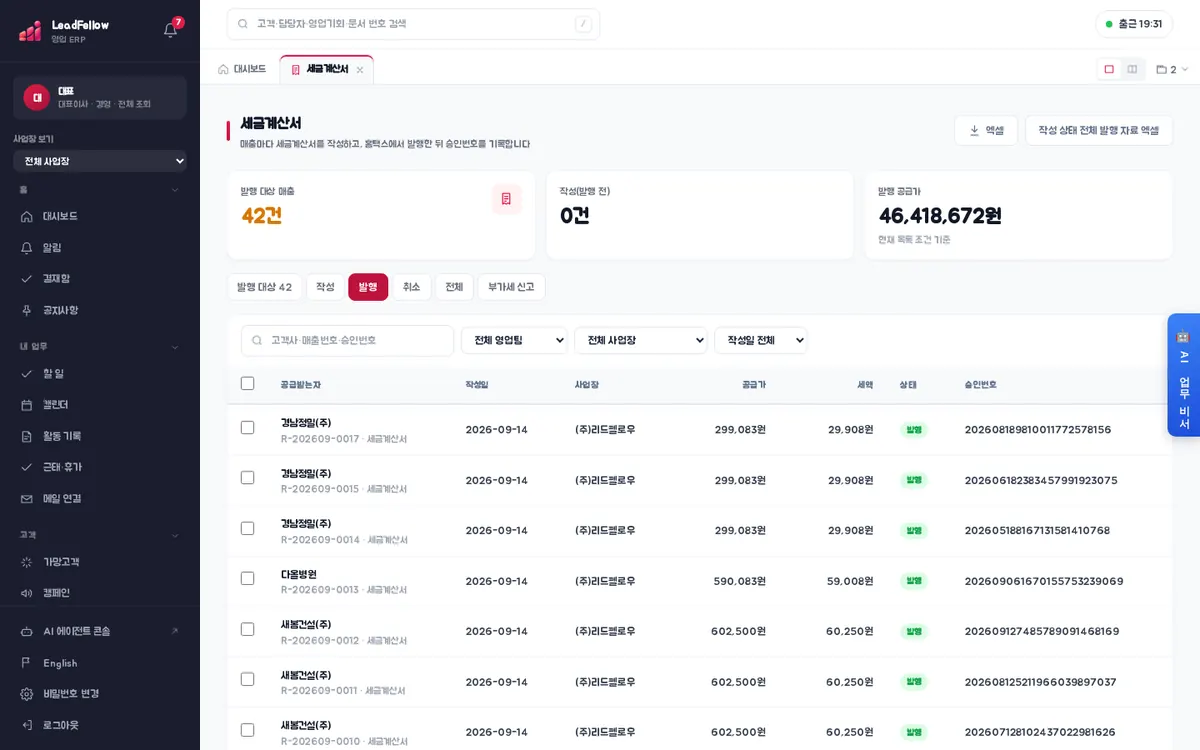This screenshot has height=750, width=1200.
Task: Sort by the 작성일 column header
Action: (x=477, y=384)
